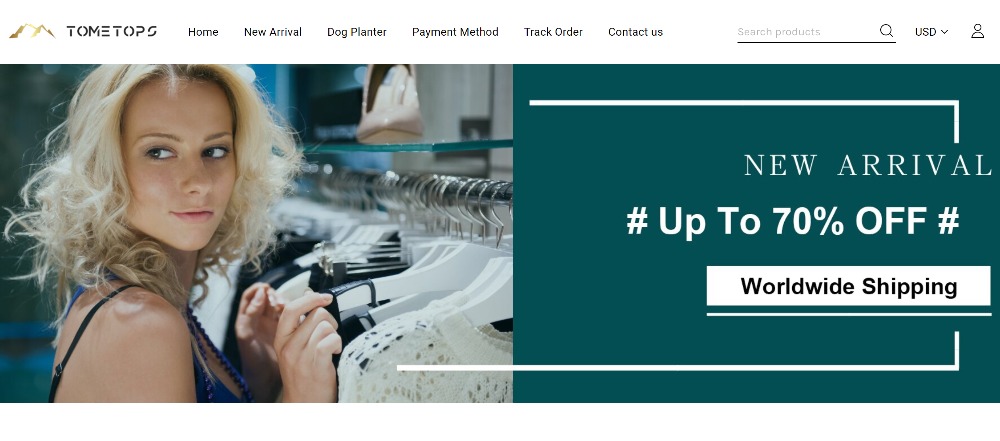Click the chevron beside USD
The height and width of the screenshot is (441, 1000).
click(x=945, y=32)
